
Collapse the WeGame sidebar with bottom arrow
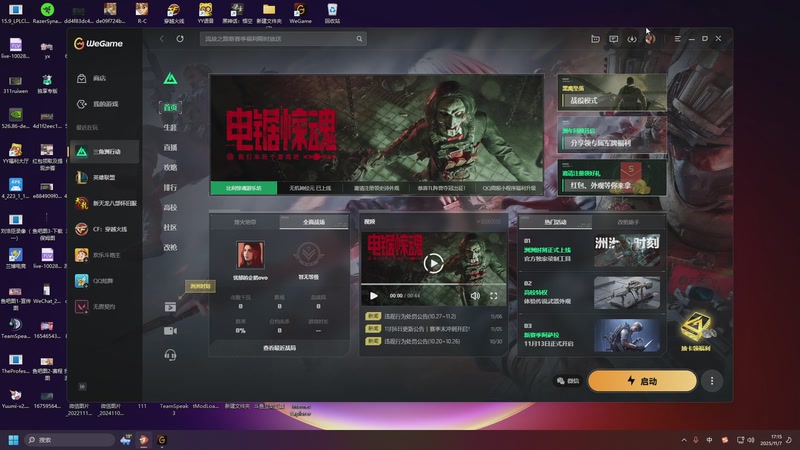tap(82, 387)
